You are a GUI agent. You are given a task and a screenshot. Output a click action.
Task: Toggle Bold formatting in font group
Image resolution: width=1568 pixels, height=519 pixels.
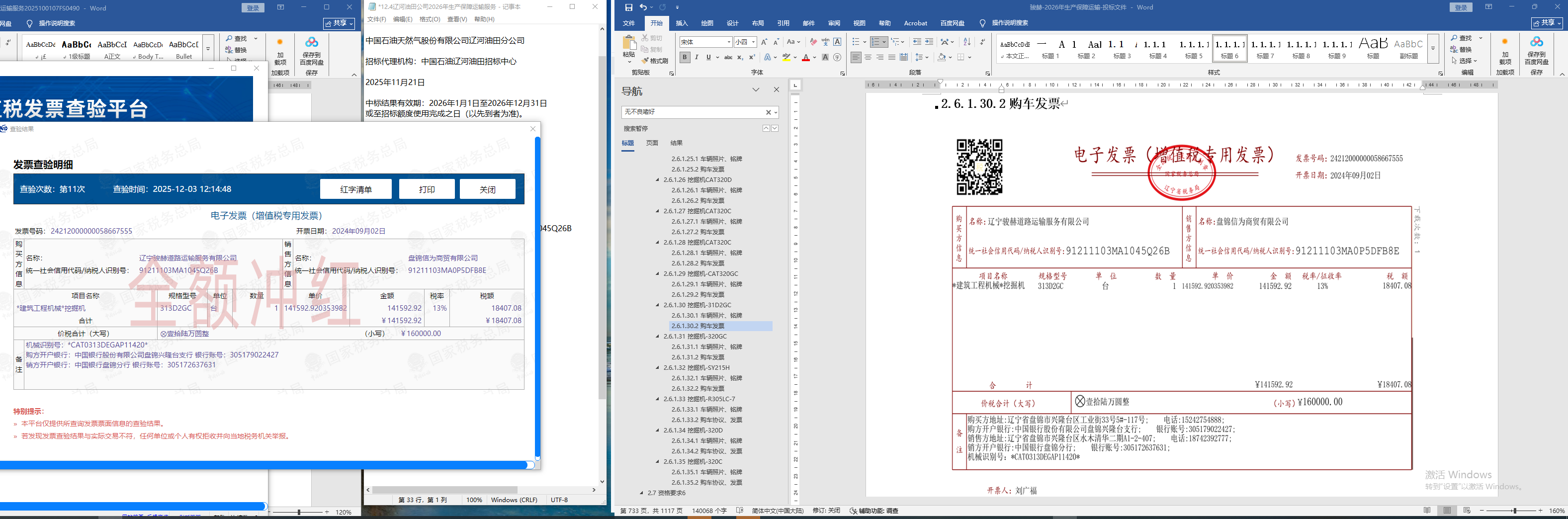685,57
